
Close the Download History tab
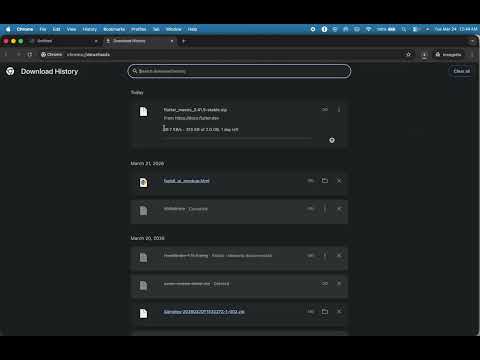[x=172, y=41]
